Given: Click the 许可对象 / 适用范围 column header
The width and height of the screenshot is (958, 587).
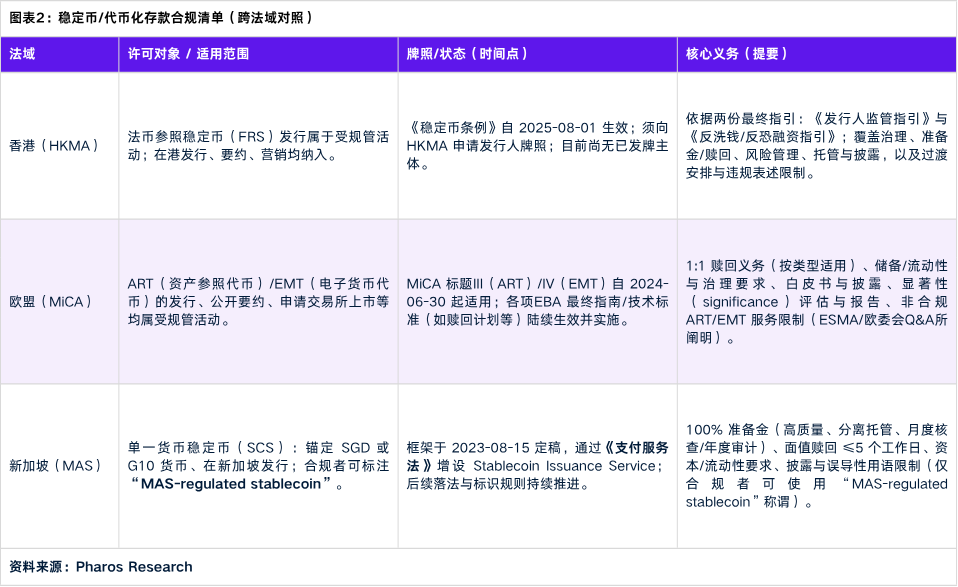Looking at the screenshot, I should (258, 54).
